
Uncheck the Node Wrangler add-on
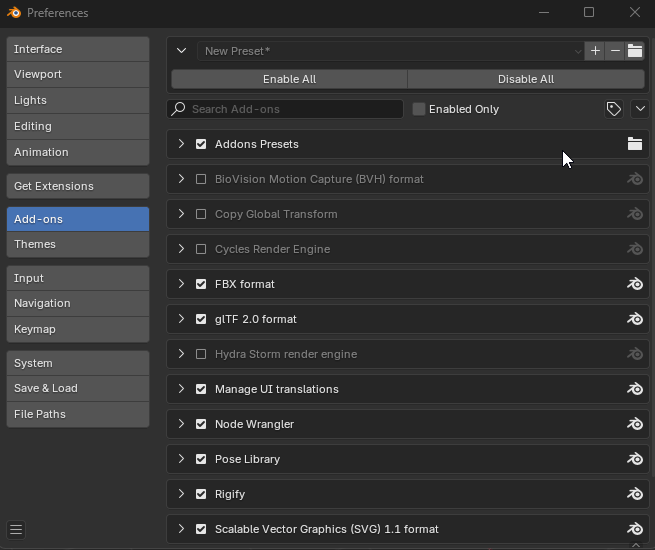point(201,424)
